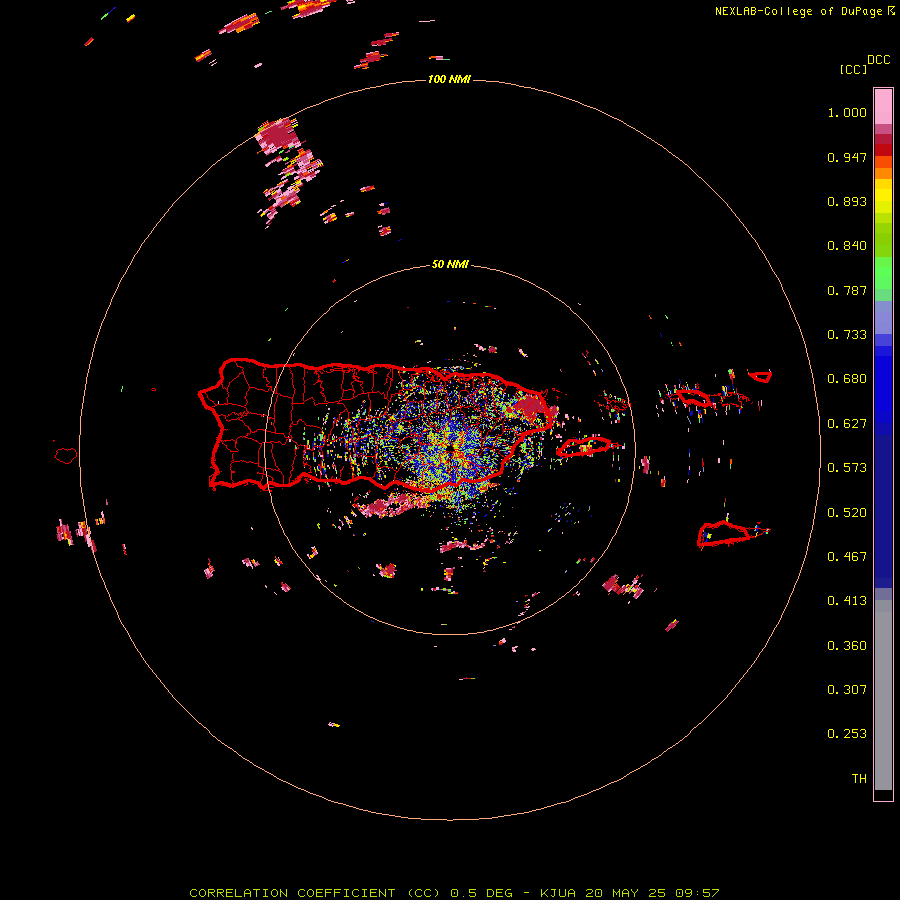The height and width of the screenshot is (900, 900).
Task: Click the 0.467 scale value
Action: (x=847, y=557)
